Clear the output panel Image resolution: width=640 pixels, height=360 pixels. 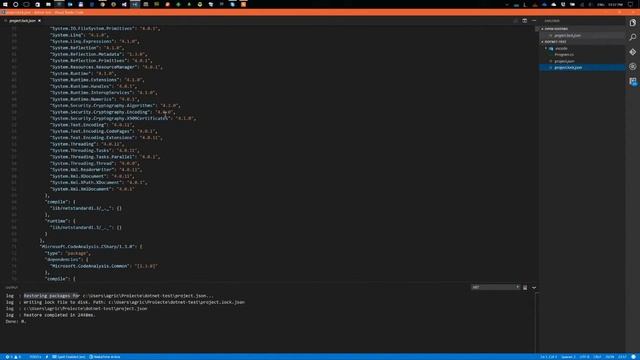525,288
